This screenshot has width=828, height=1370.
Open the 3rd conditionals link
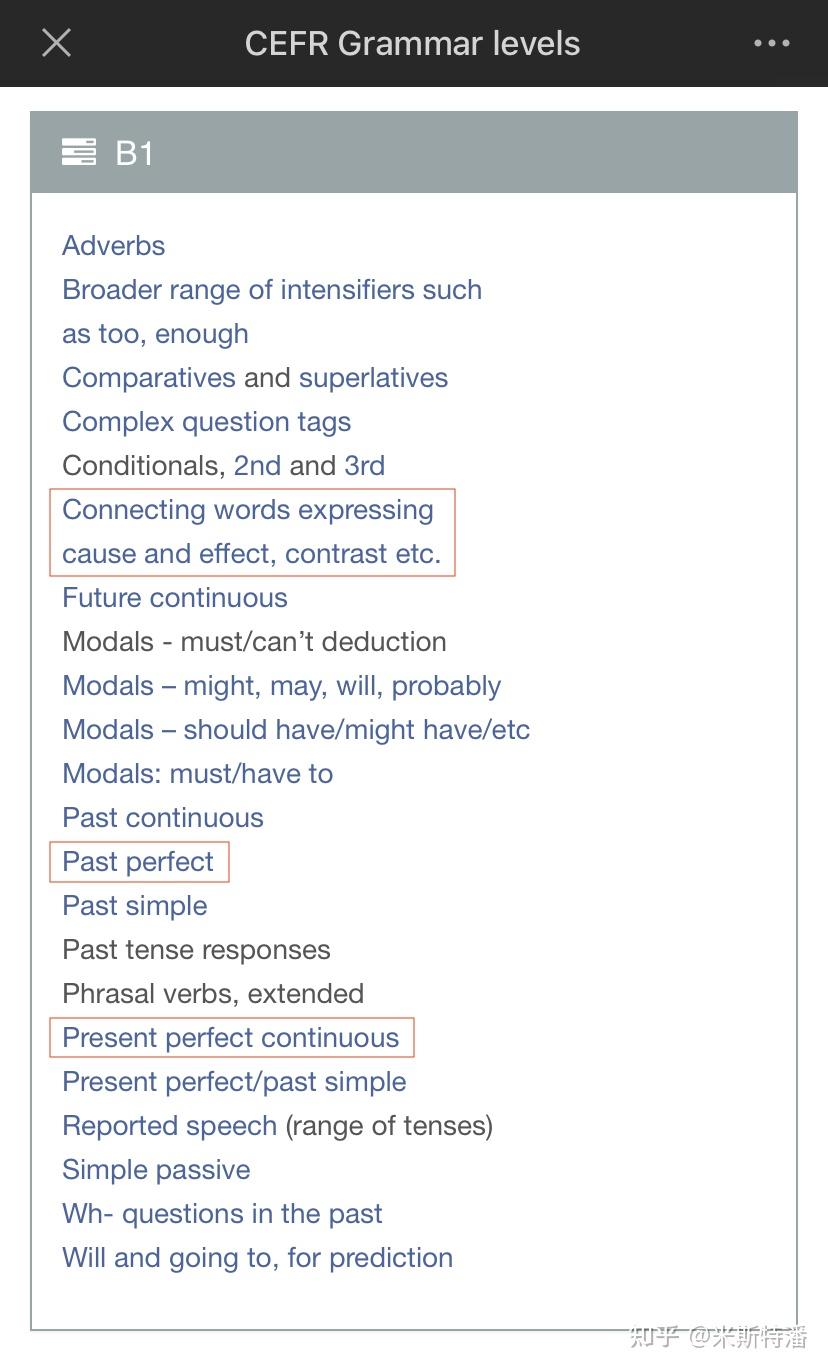pos(365,466)
